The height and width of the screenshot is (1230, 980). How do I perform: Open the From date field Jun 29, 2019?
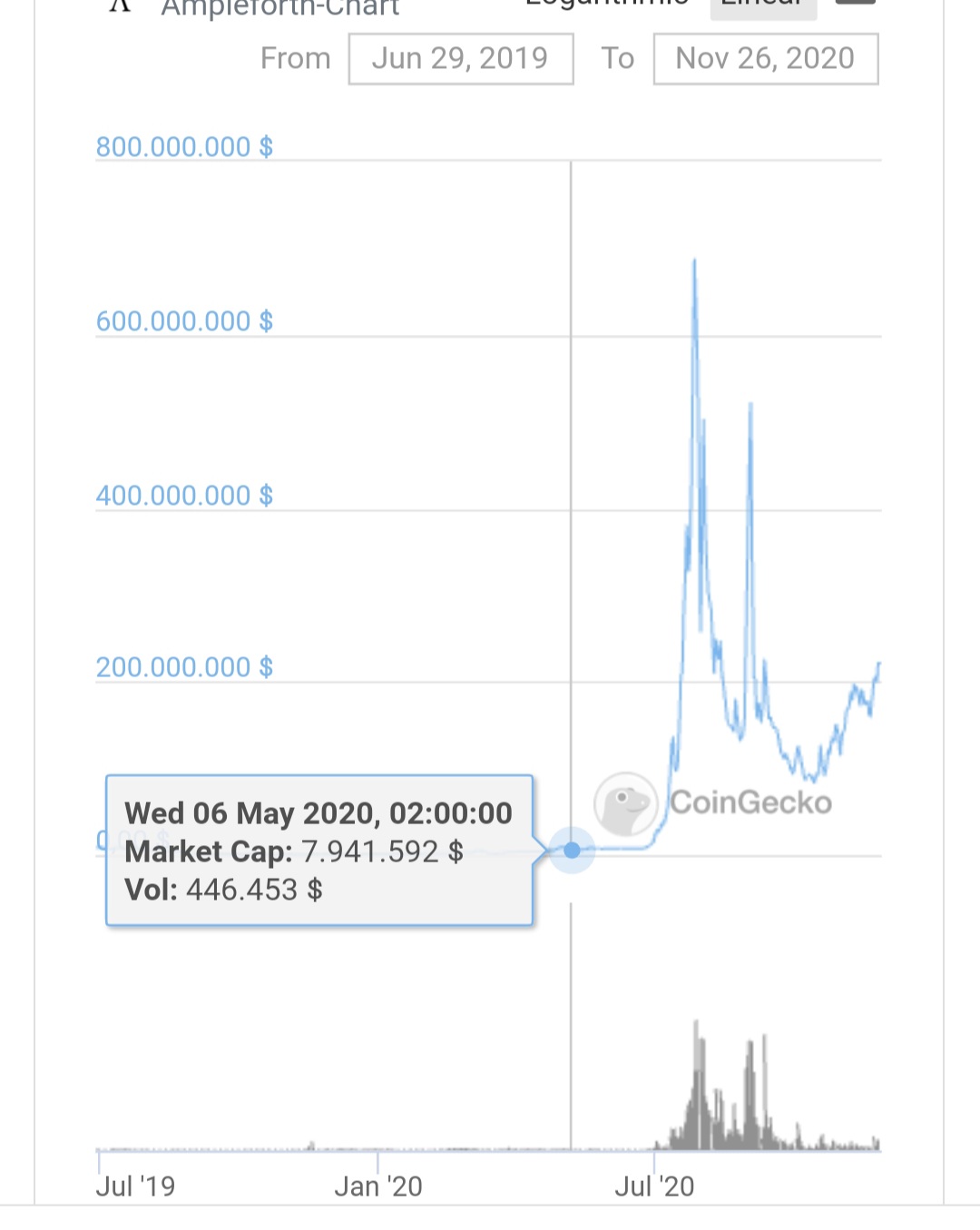tap(460, 59)
